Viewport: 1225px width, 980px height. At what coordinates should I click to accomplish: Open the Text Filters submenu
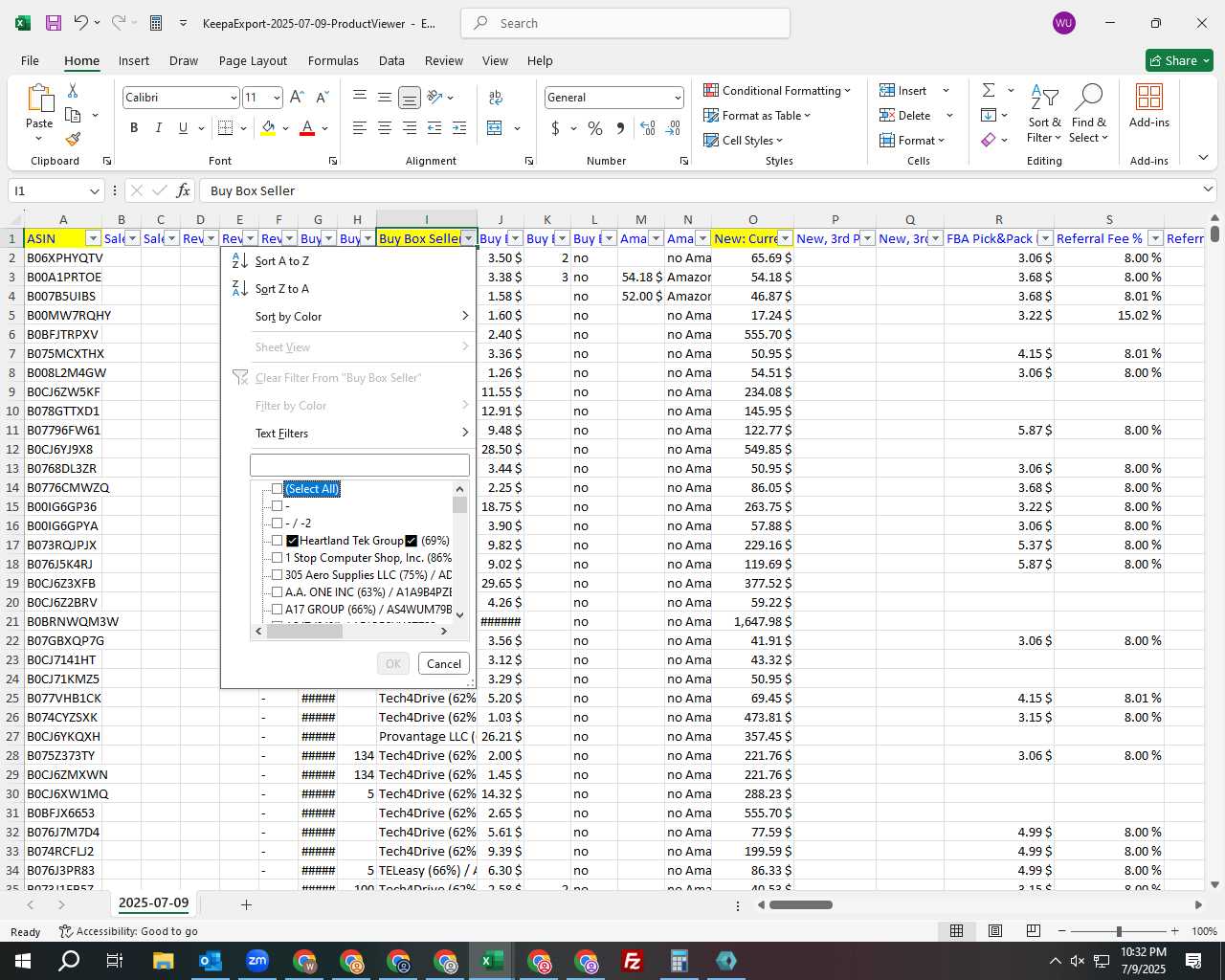tap(350, 434)
